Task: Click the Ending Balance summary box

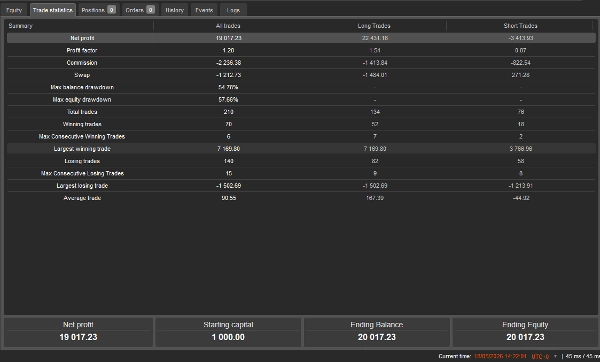Action: pos(377,332)
